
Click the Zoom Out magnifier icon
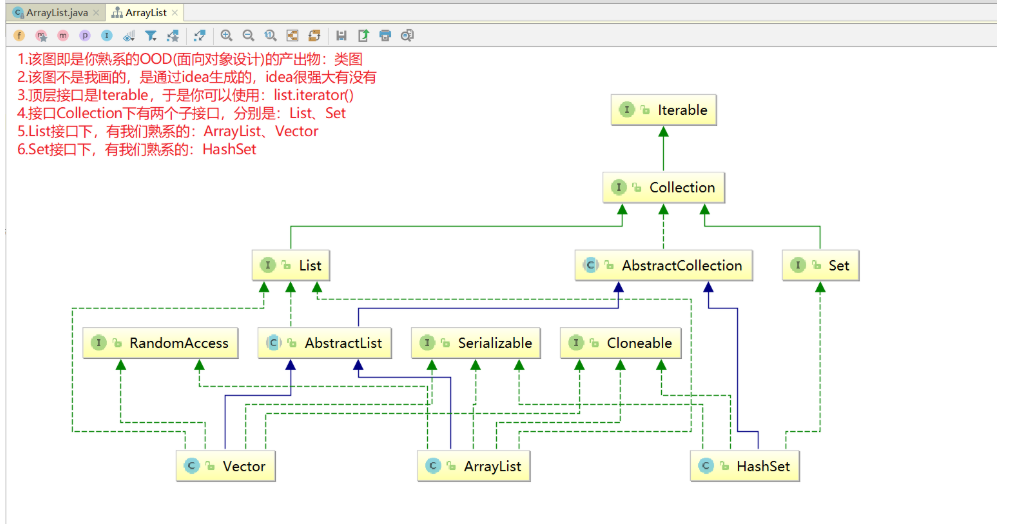coord(249,35)
